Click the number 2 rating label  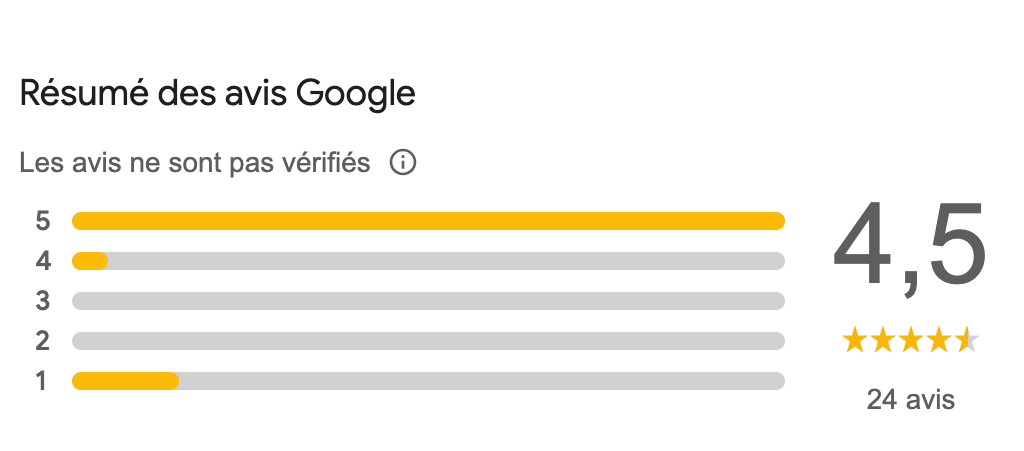click(42, 341)
